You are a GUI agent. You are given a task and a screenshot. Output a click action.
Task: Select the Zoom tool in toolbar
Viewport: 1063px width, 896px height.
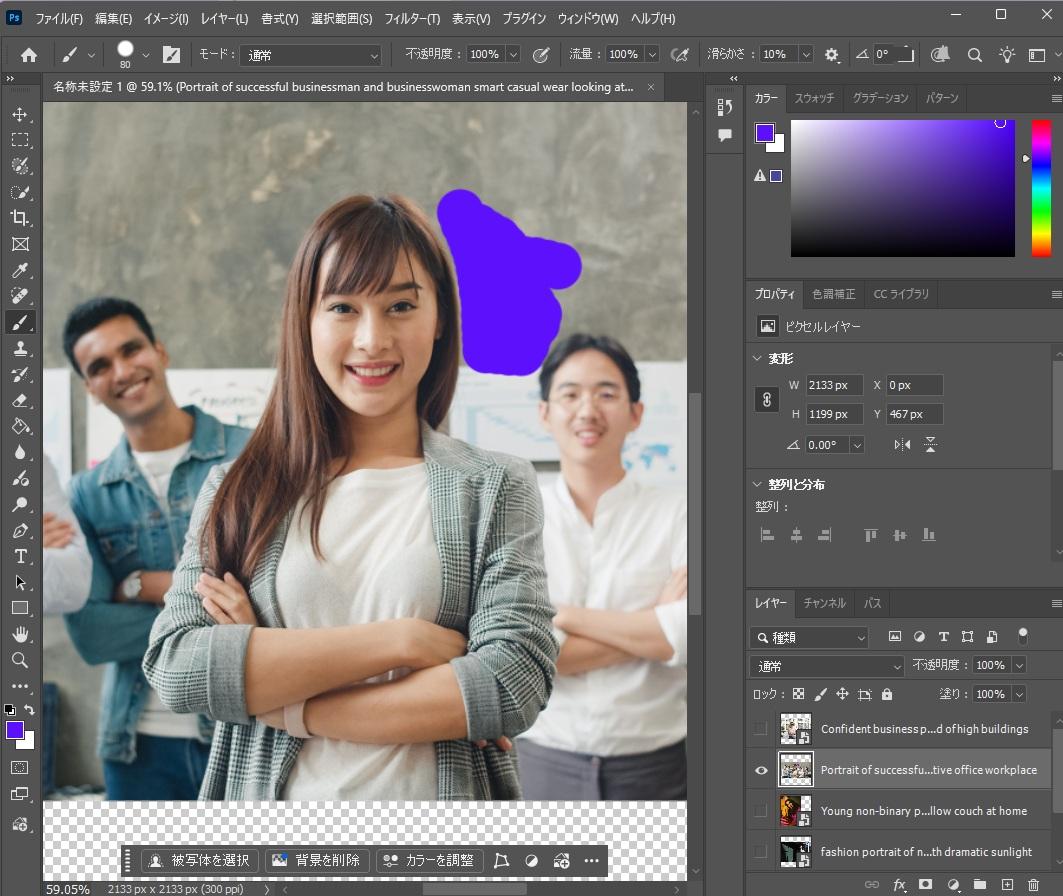[x=20, y=660]
